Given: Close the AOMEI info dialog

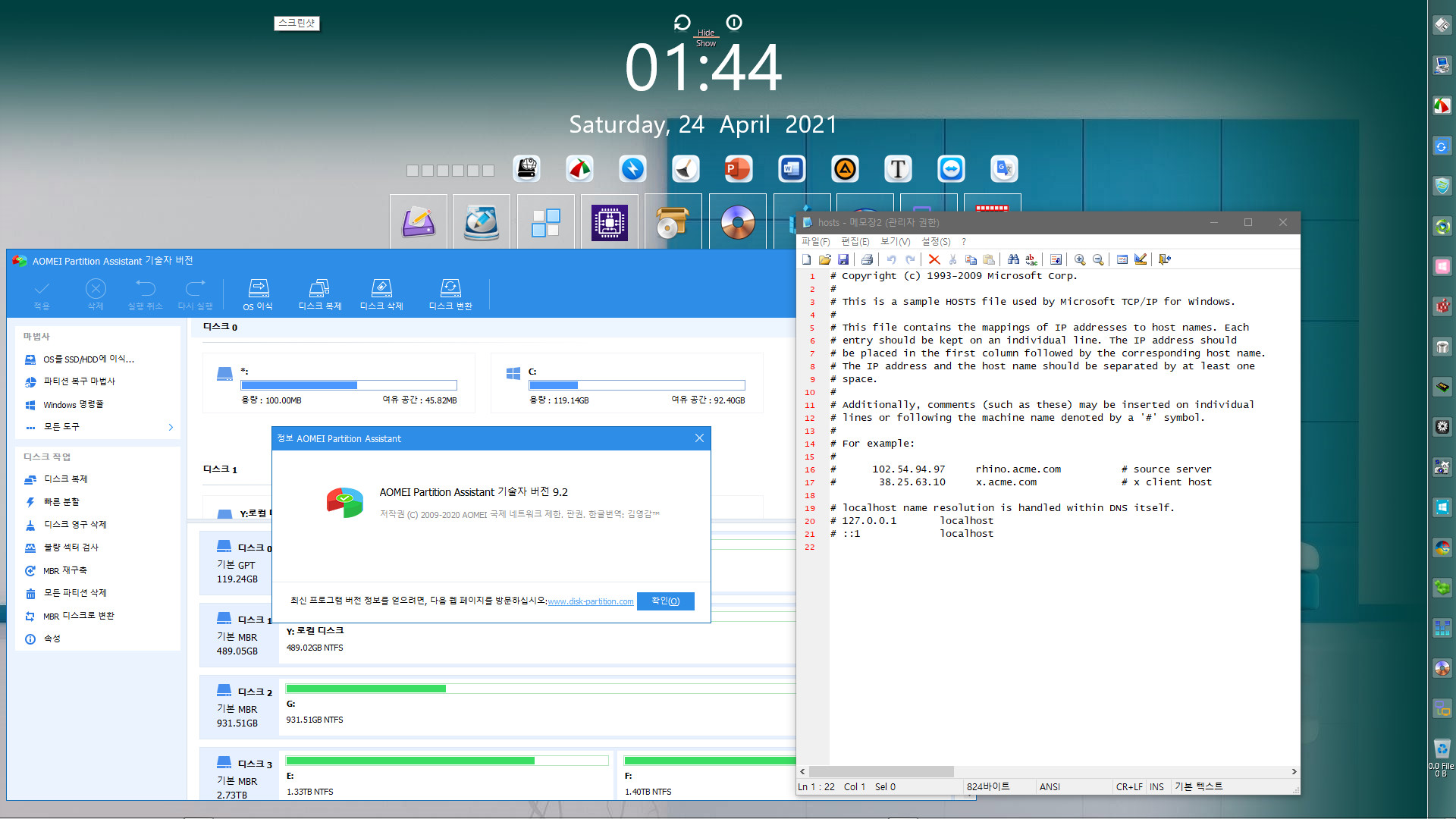Looking at the screenshot, I should (x=699, y=438).
